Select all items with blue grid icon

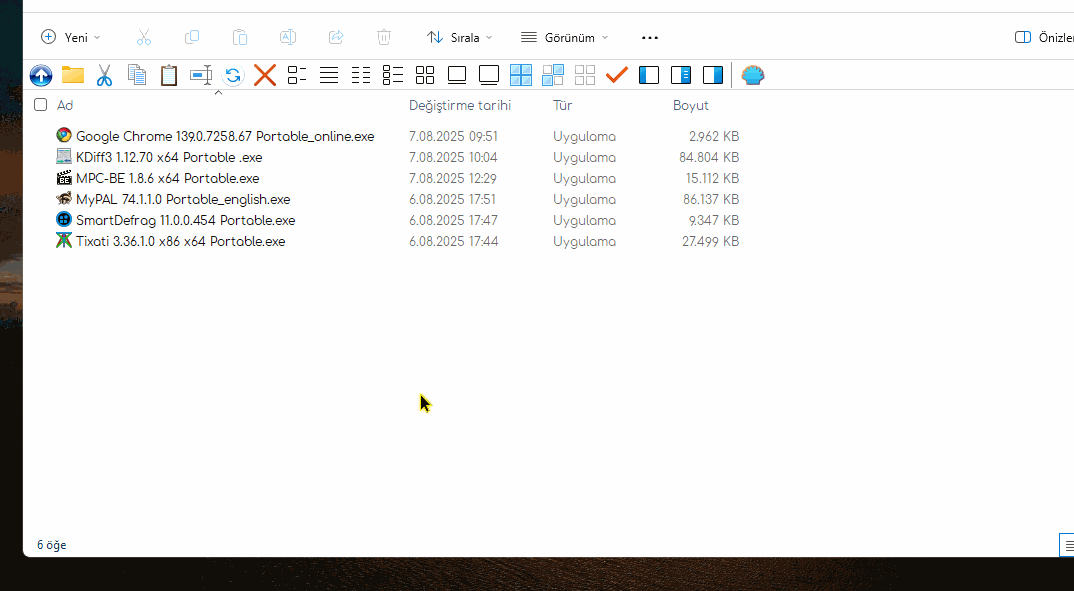click(521, 75)
